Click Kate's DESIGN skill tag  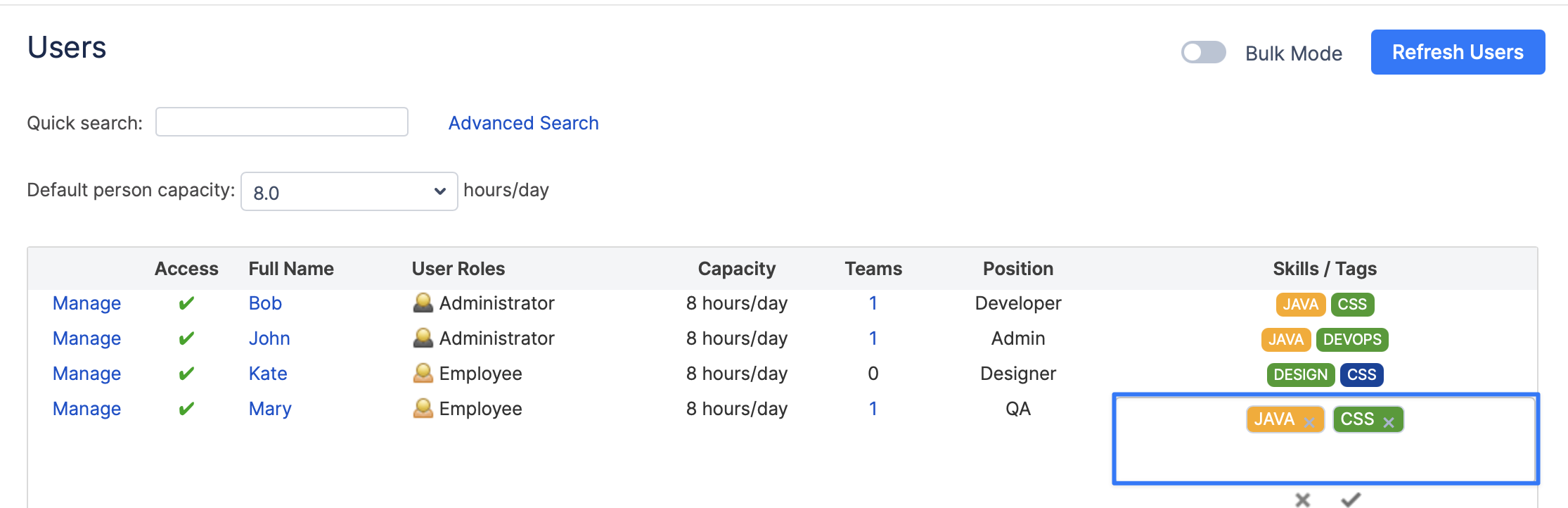pos(1300,374)
